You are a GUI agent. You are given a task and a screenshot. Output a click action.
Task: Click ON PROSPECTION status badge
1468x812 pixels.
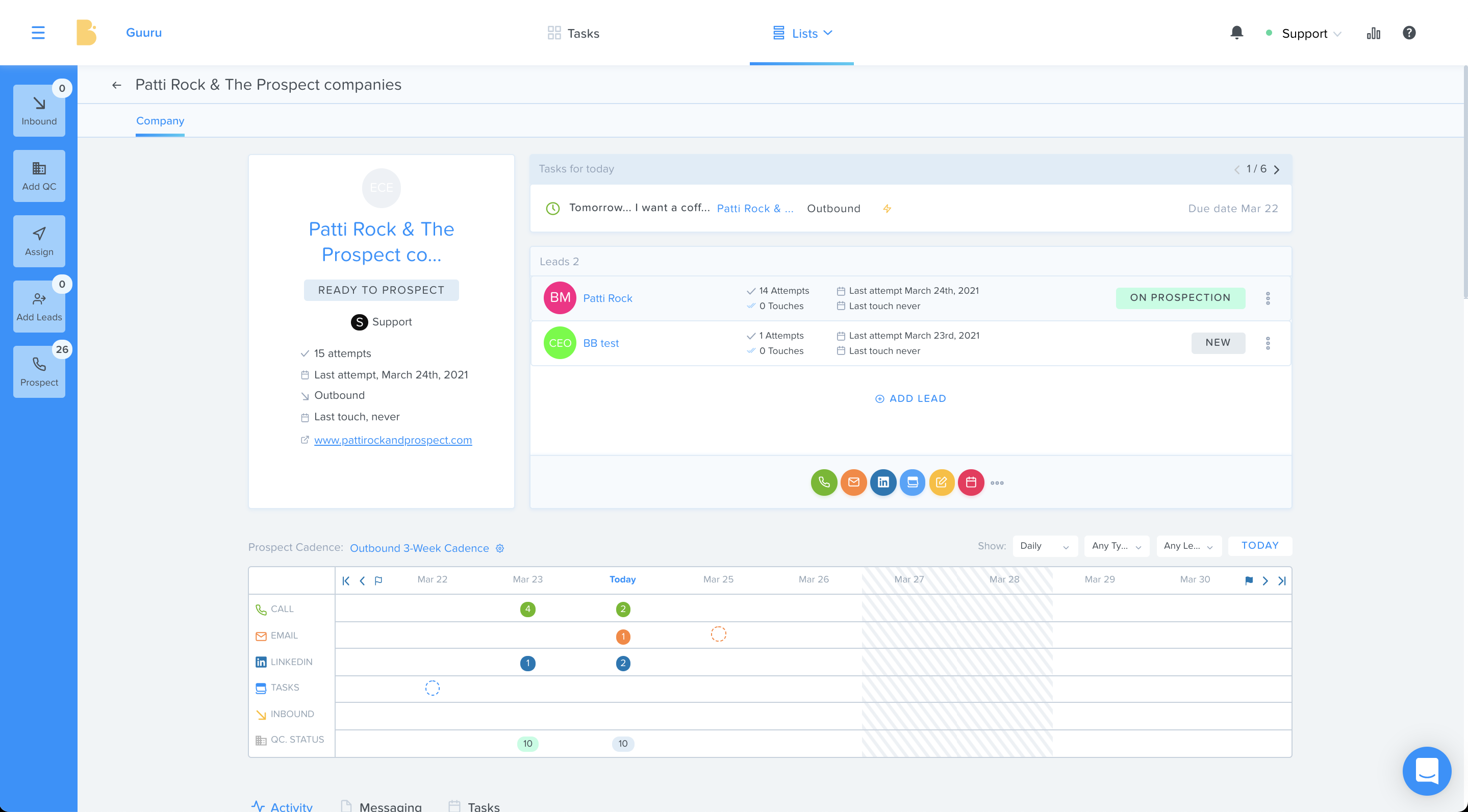tap(1180, 297)
